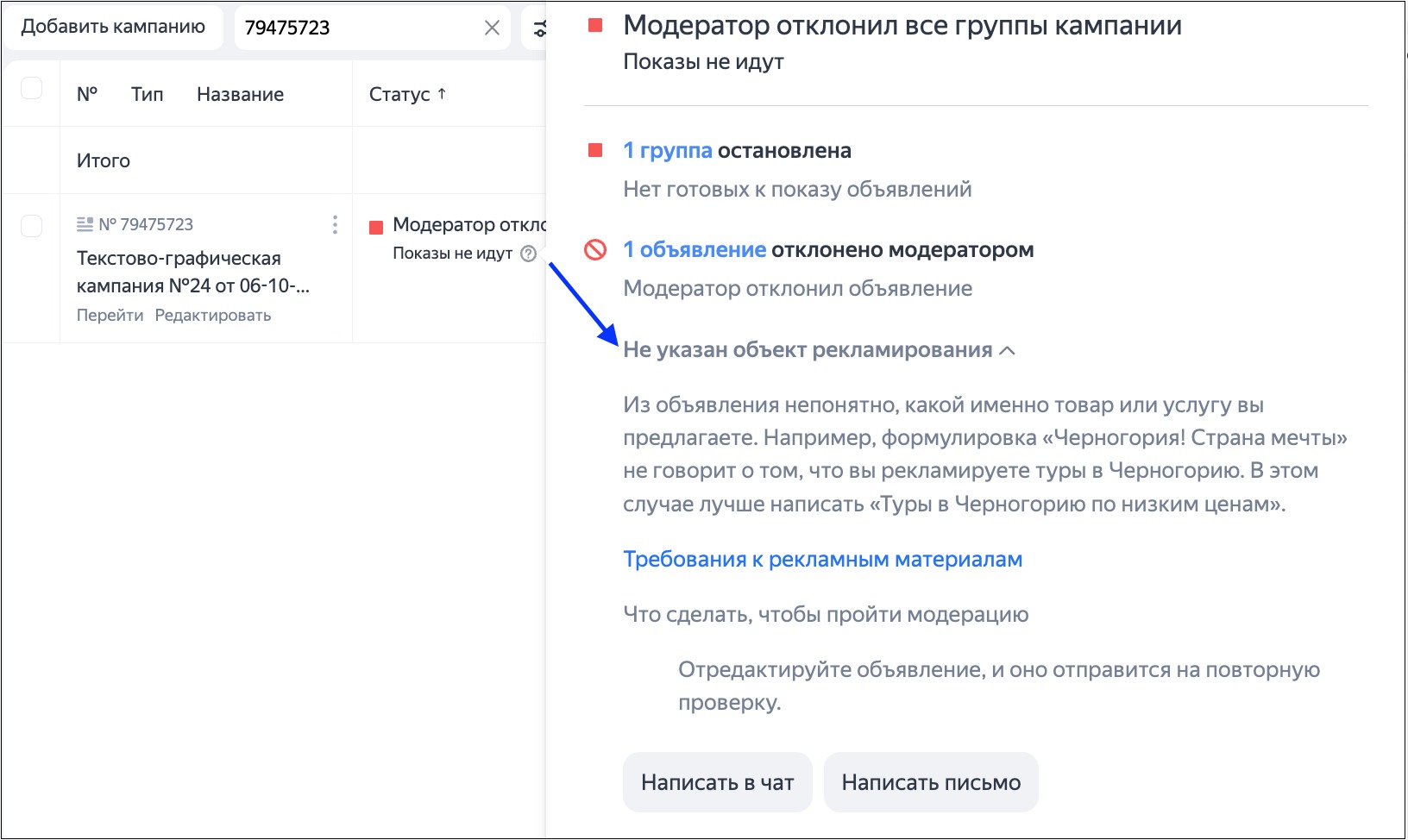
Task: Click the Добавить кампанию button
Action: [x=113, y=27]
